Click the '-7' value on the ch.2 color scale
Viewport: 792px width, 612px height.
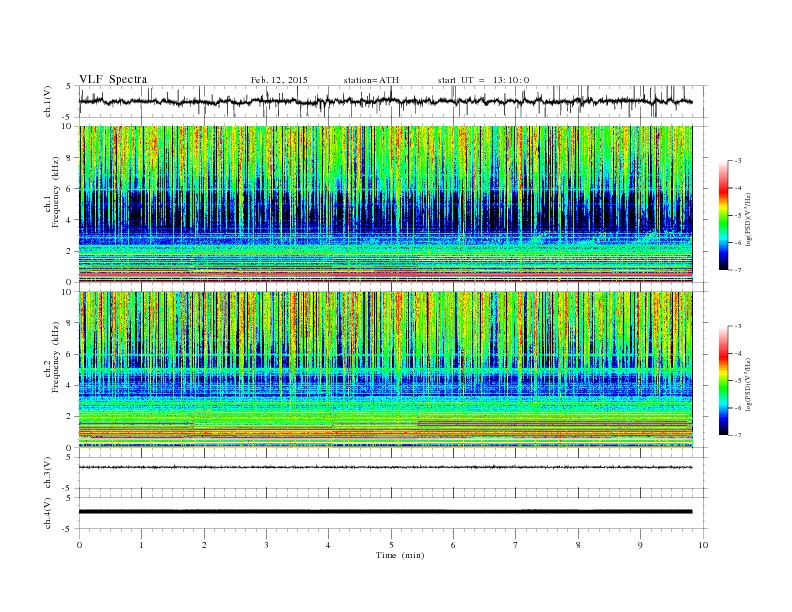(737, 435)
